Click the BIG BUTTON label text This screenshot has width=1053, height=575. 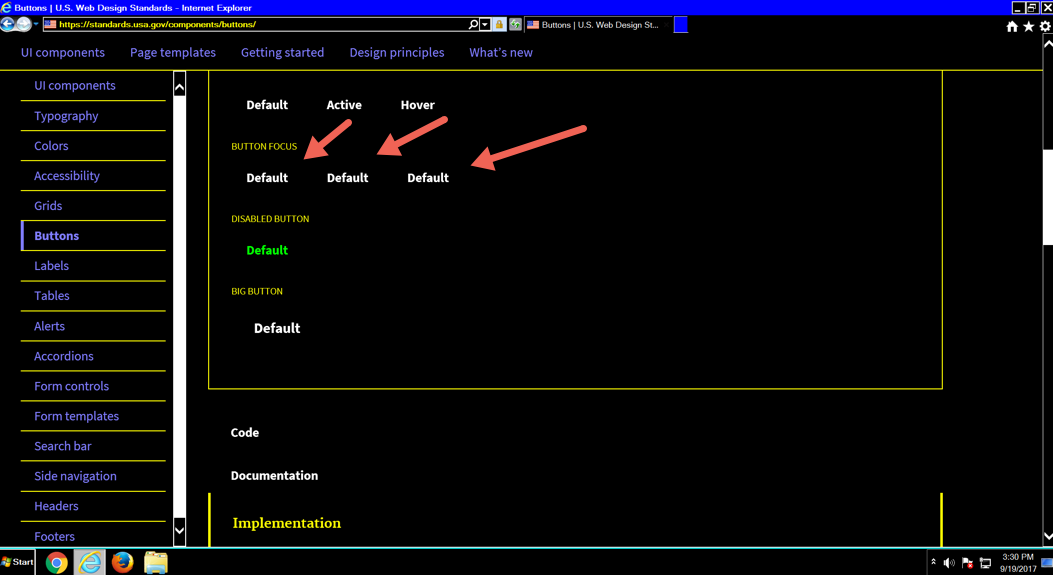(257, 292)
